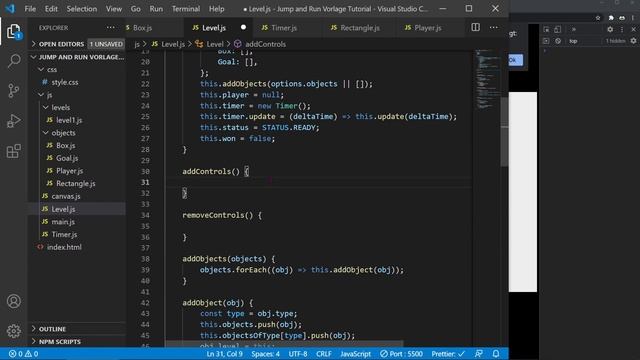640x360 pixels.
Task: Change line endings via CRLF
Action: point(324,354)
